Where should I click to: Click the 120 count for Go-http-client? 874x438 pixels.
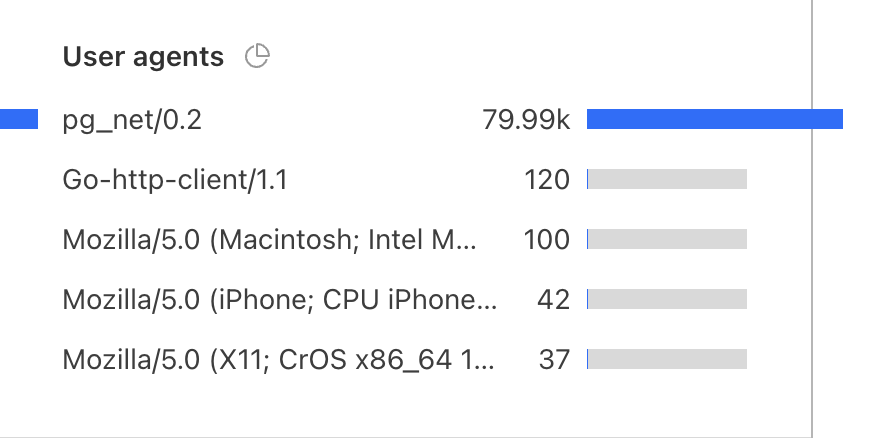[546, 180]
